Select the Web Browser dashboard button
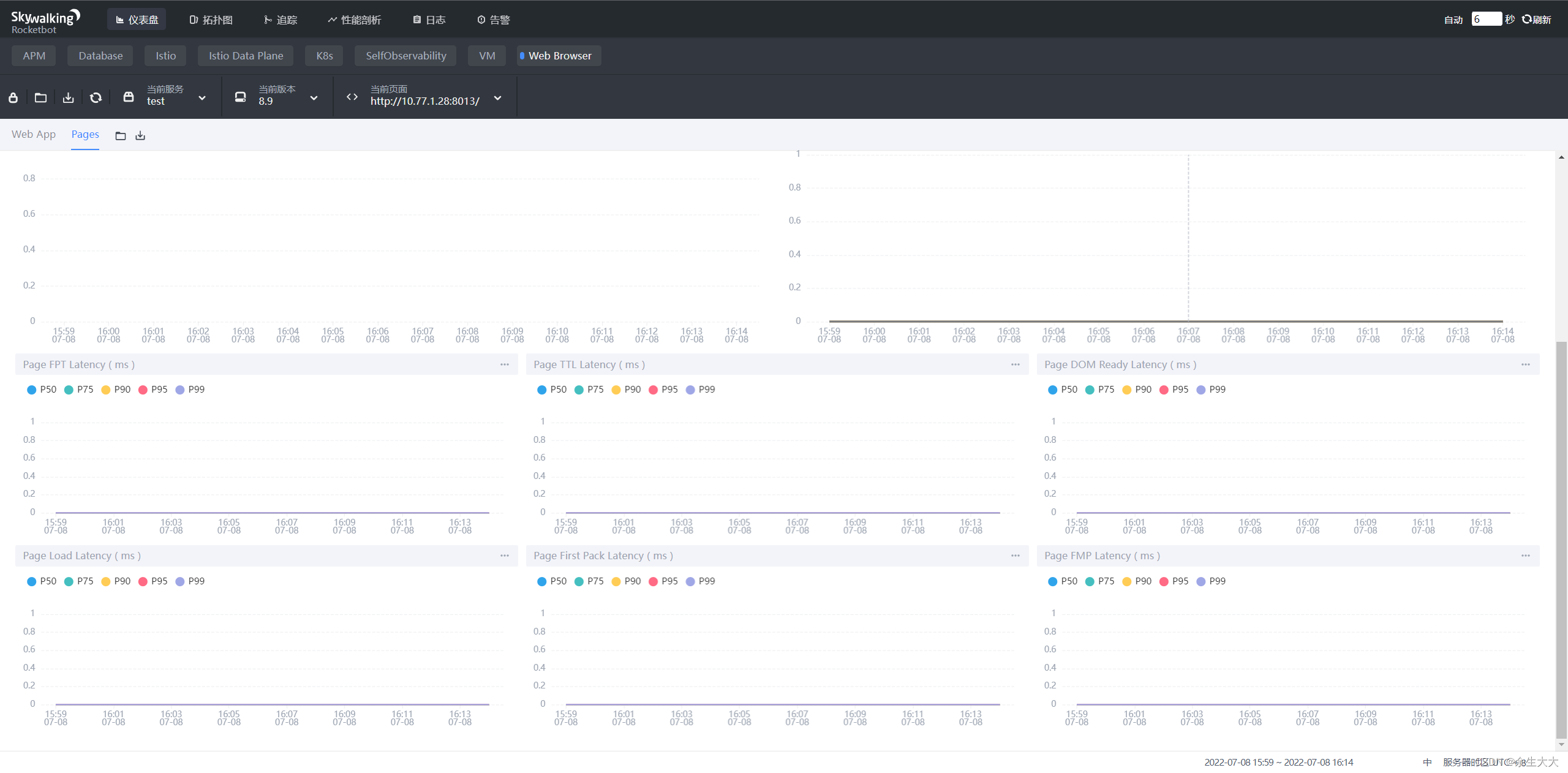The width and height of the screenshot is (1568, 773). click(x=559, y=56)
